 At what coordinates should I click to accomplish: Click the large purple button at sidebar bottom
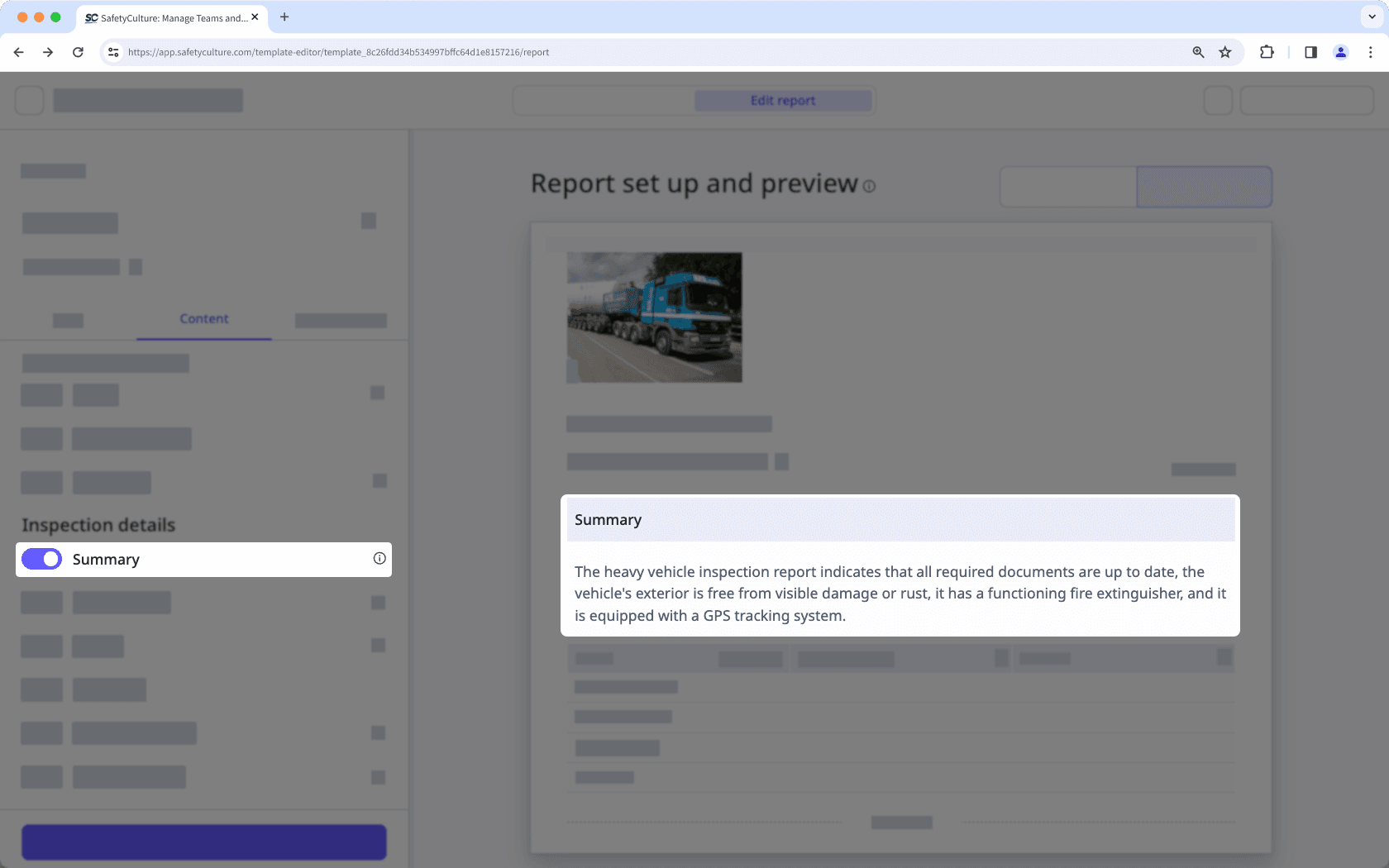(203, 842)
